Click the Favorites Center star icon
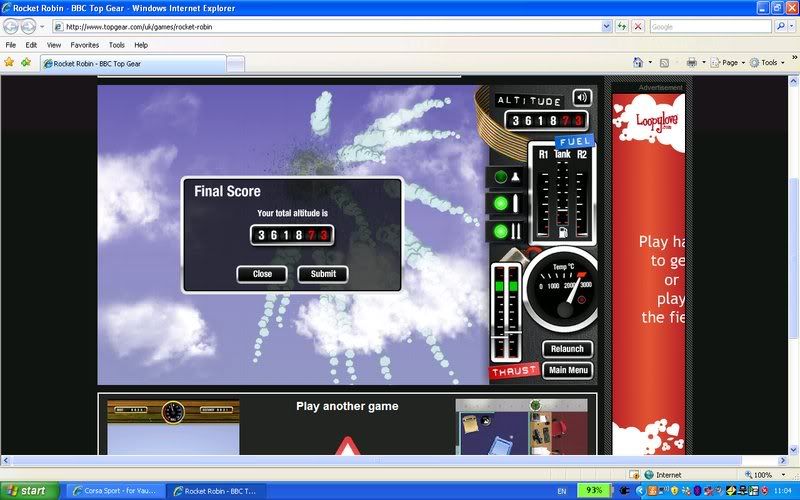The width and height of the screenshot is (800, 500). pos(10,62)
